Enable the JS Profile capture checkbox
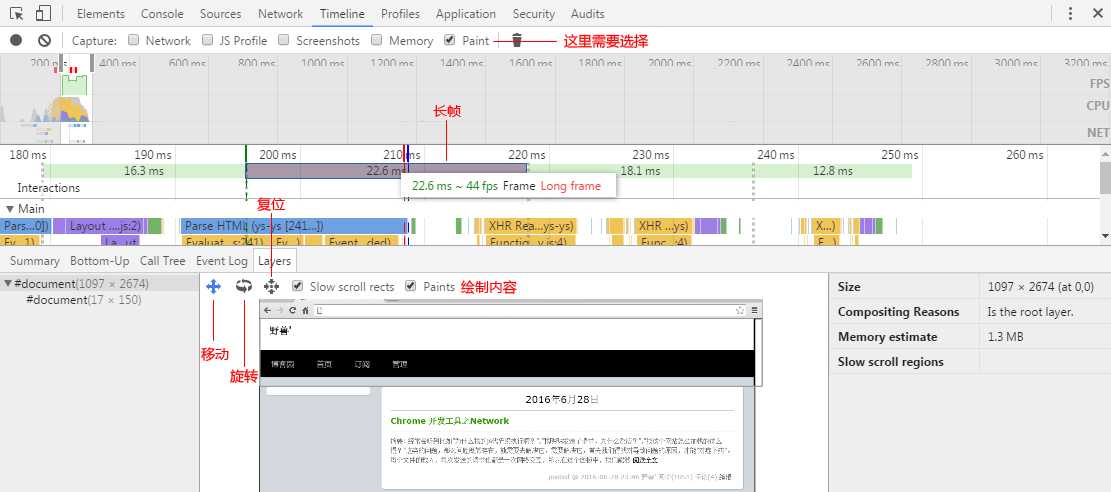The height and width of the screenshot is (492, 1111). point(208,40)
